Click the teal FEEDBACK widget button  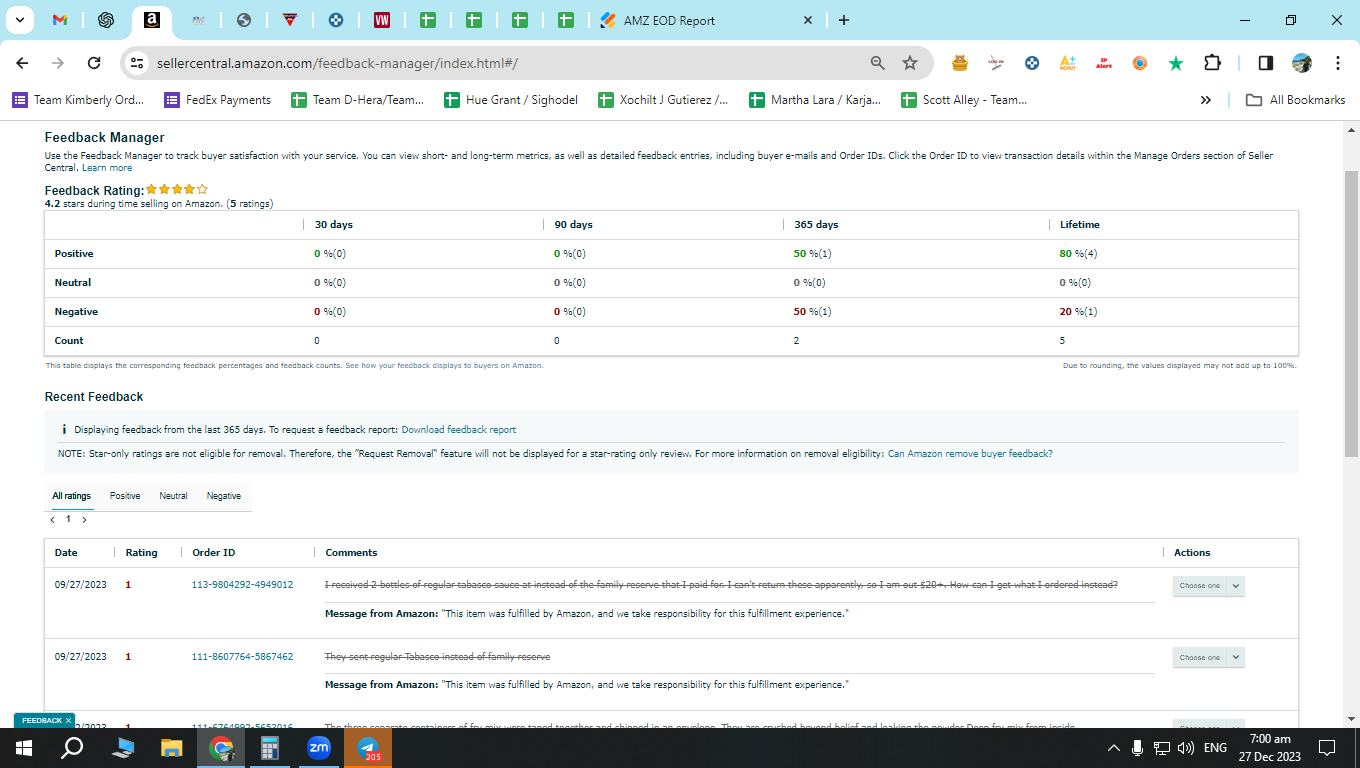click(x=41, y=720)
